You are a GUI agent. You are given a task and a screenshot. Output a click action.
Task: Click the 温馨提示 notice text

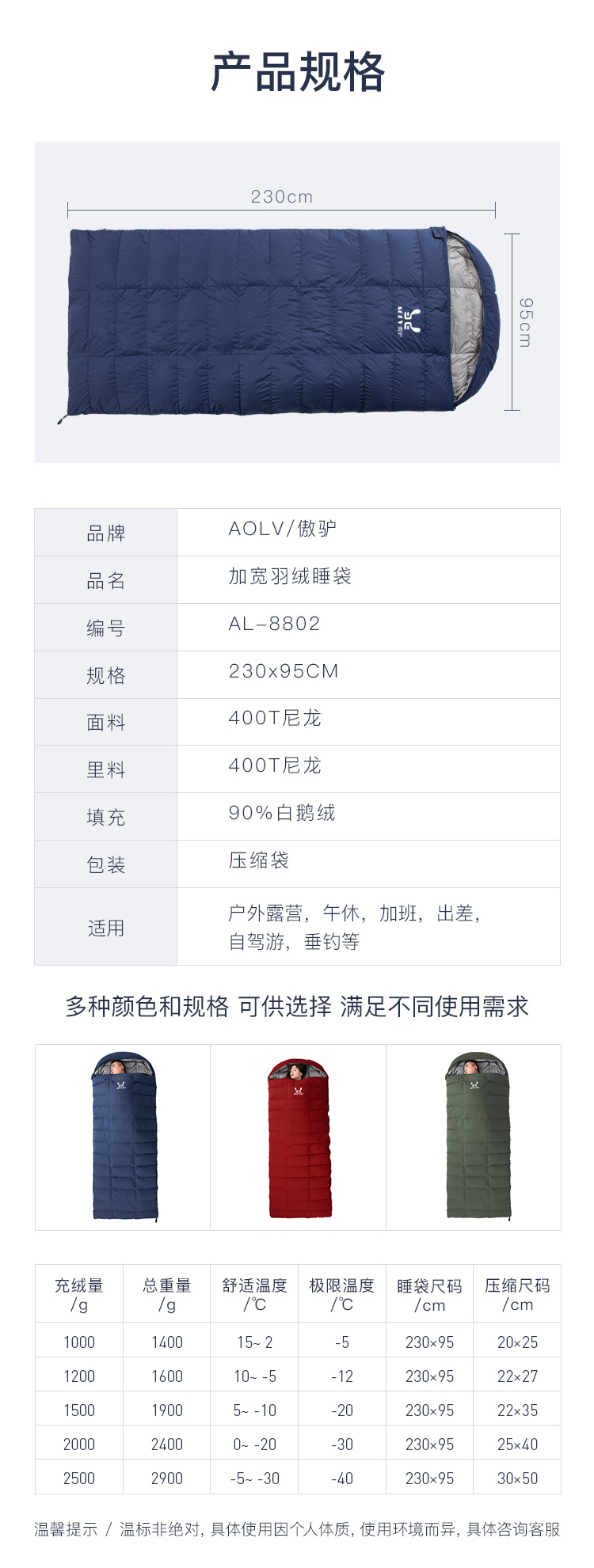(x=66, y=1528)
